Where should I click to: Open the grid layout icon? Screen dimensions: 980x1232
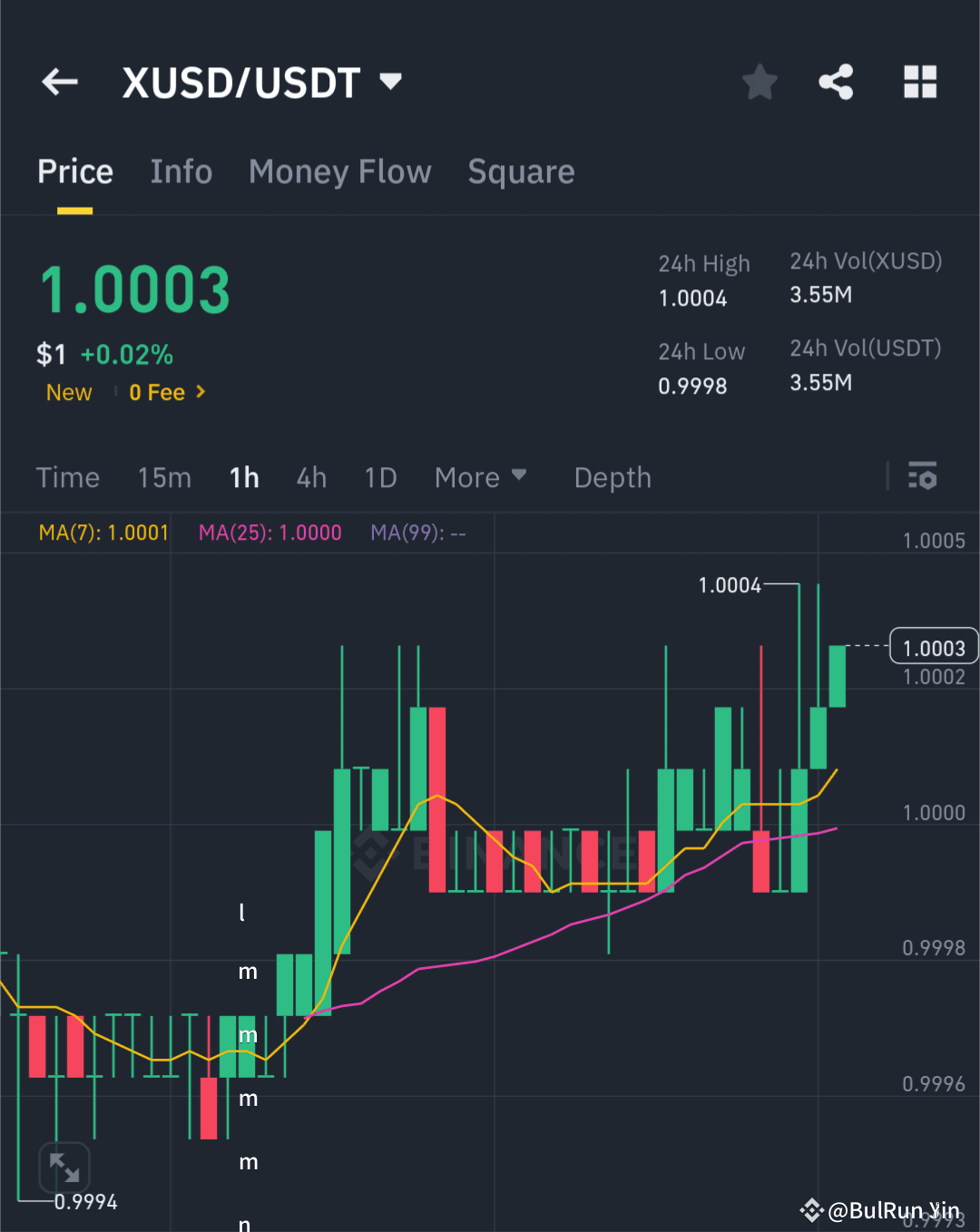pos(920,82)
